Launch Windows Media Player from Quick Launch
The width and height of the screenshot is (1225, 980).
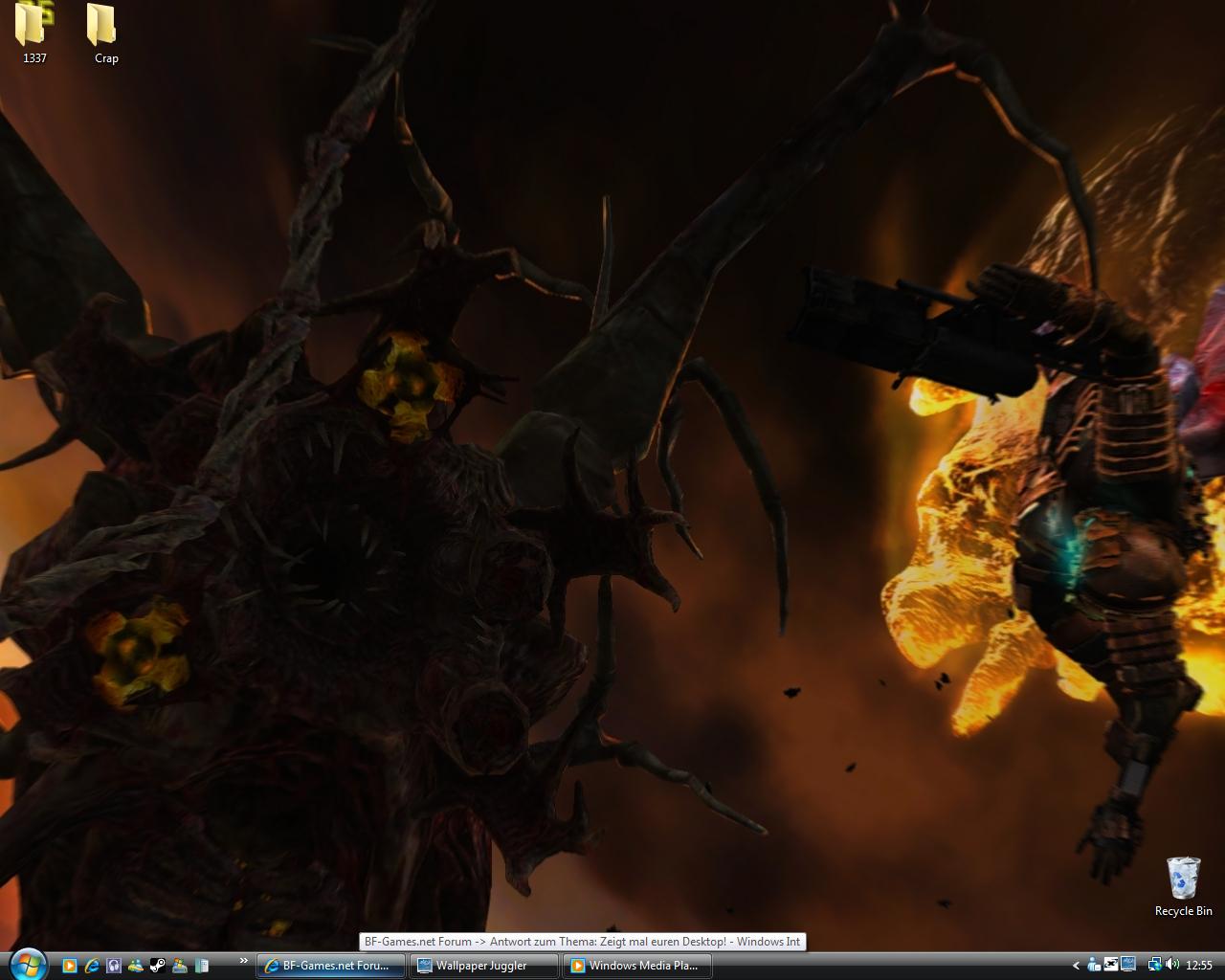[70, 966]
